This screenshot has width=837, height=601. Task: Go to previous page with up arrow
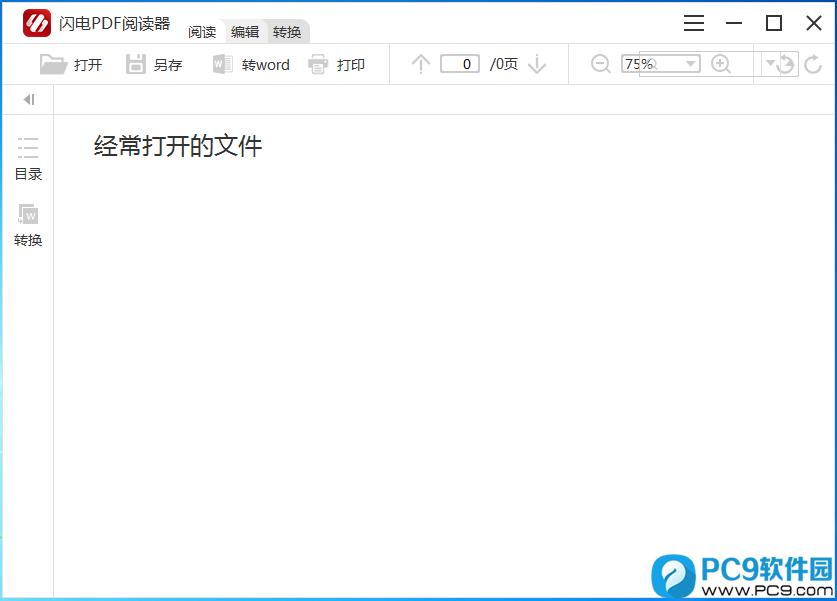coord(421,64)
